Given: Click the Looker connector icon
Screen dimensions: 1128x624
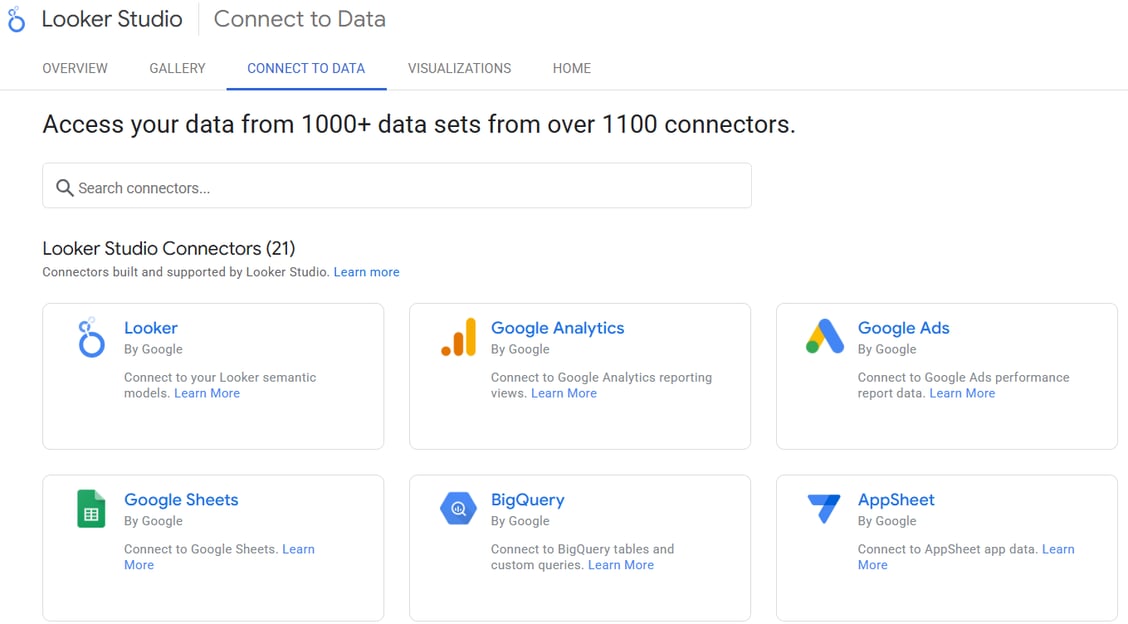Looking at the screenshot, I should 91,337.
